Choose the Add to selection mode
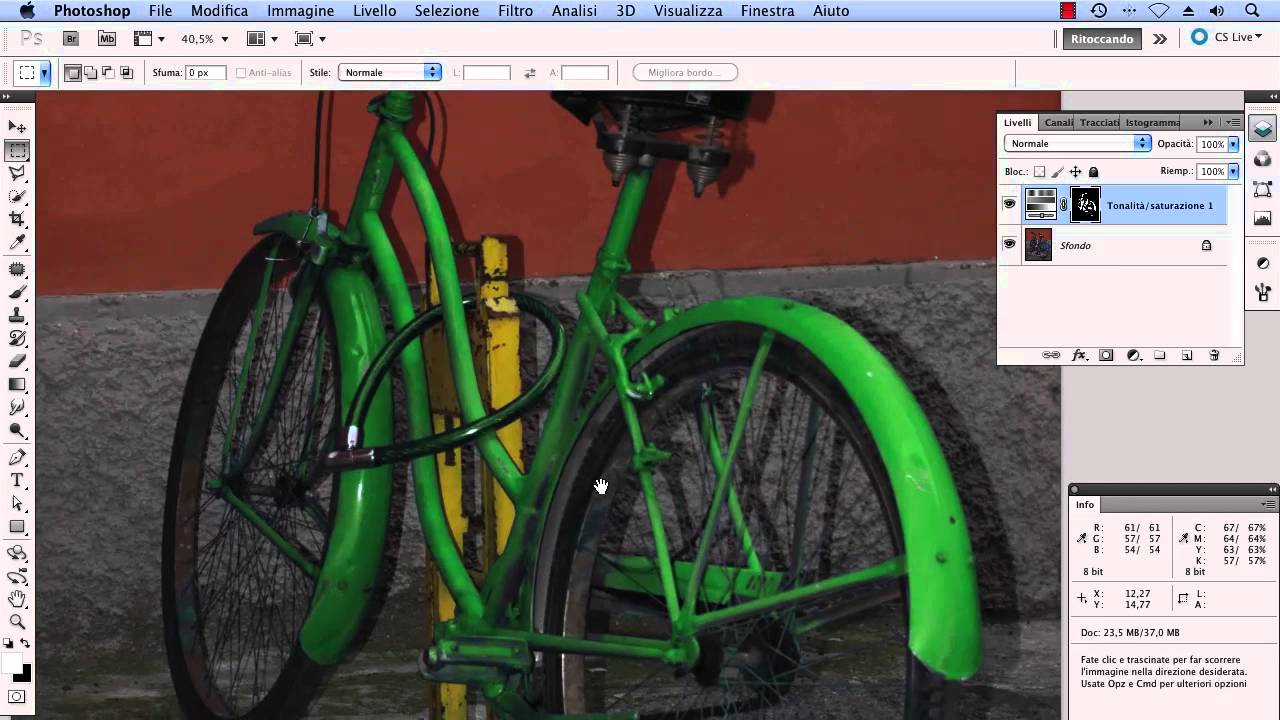 point(91,73)
